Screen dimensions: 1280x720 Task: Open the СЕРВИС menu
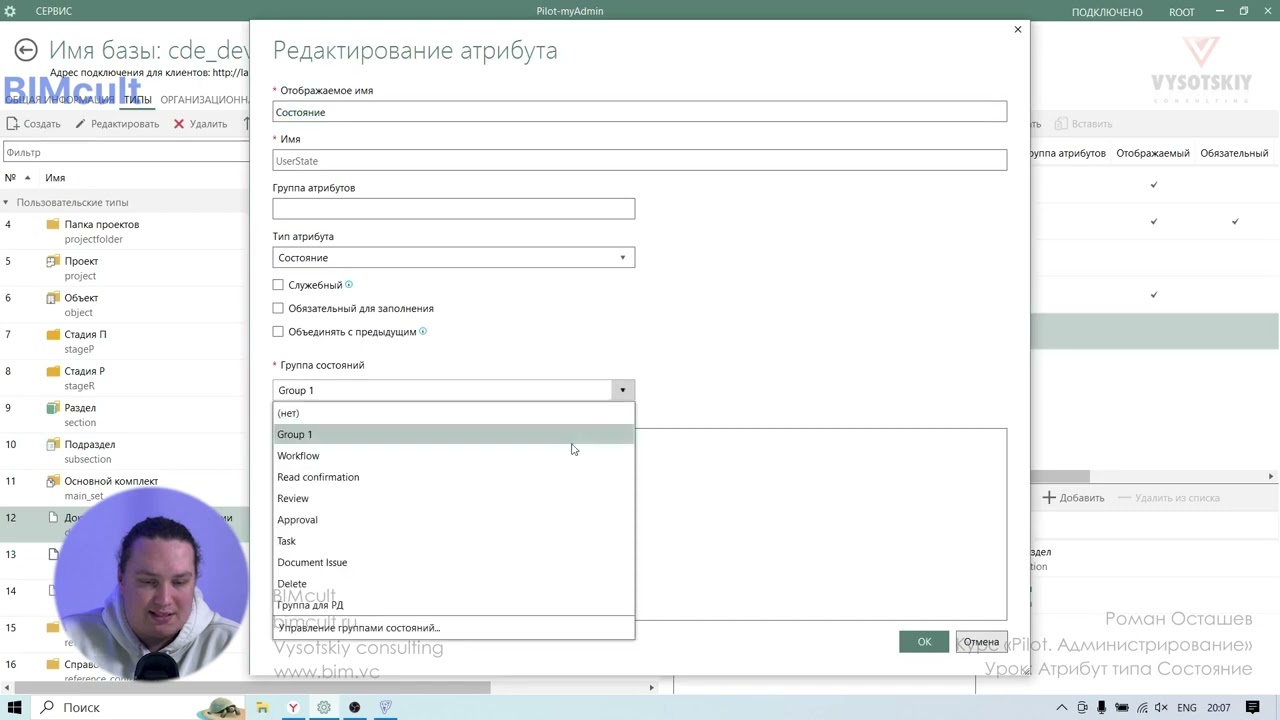pyautogui.click(x=53, y=11)
